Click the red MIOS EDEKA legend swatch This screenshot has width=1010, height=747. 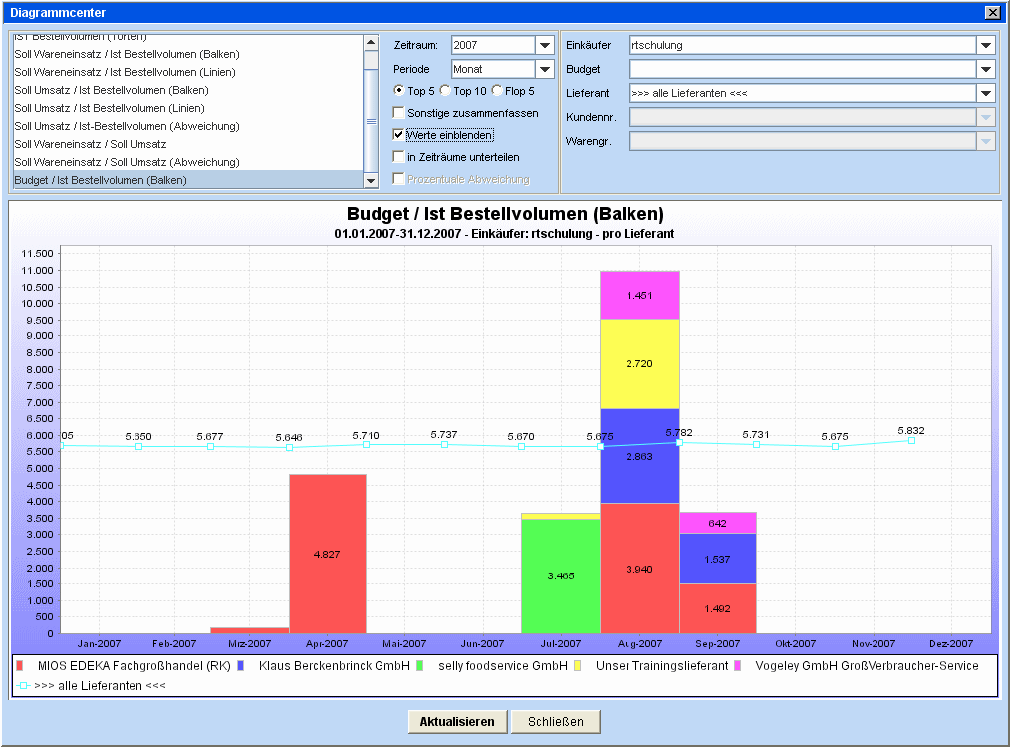(20, 666)
